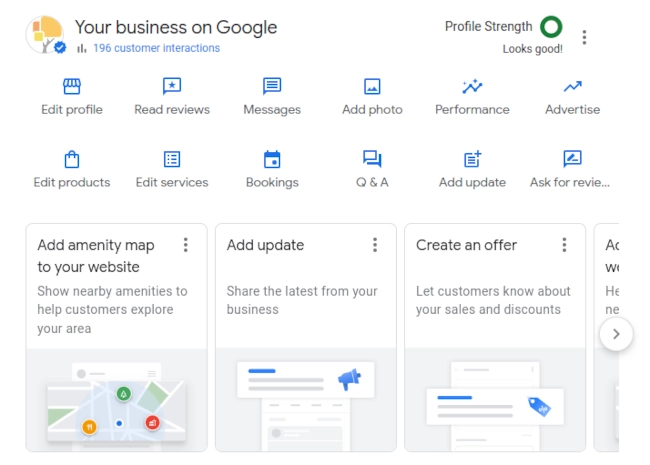This screenshot has width=650, height=465.
Task: Open the Read reviews star icon
Action: coord(172,86)
